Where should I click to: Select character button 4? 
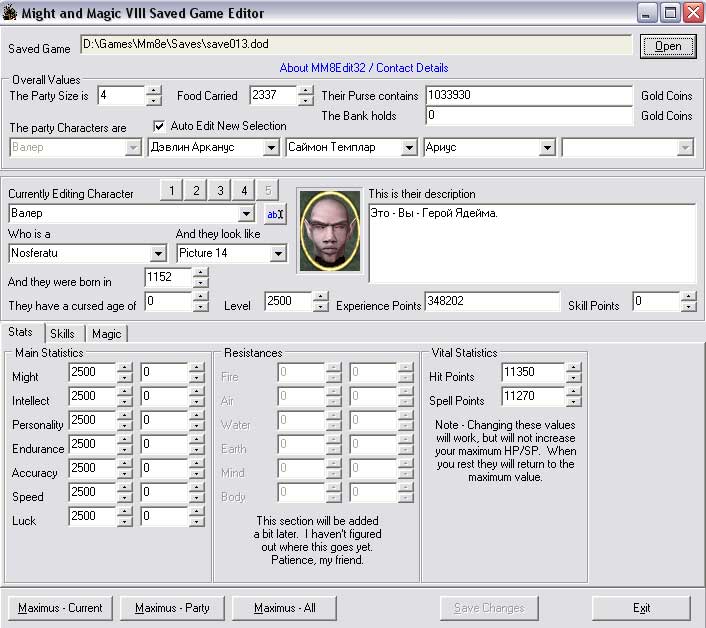click(244, 190)
